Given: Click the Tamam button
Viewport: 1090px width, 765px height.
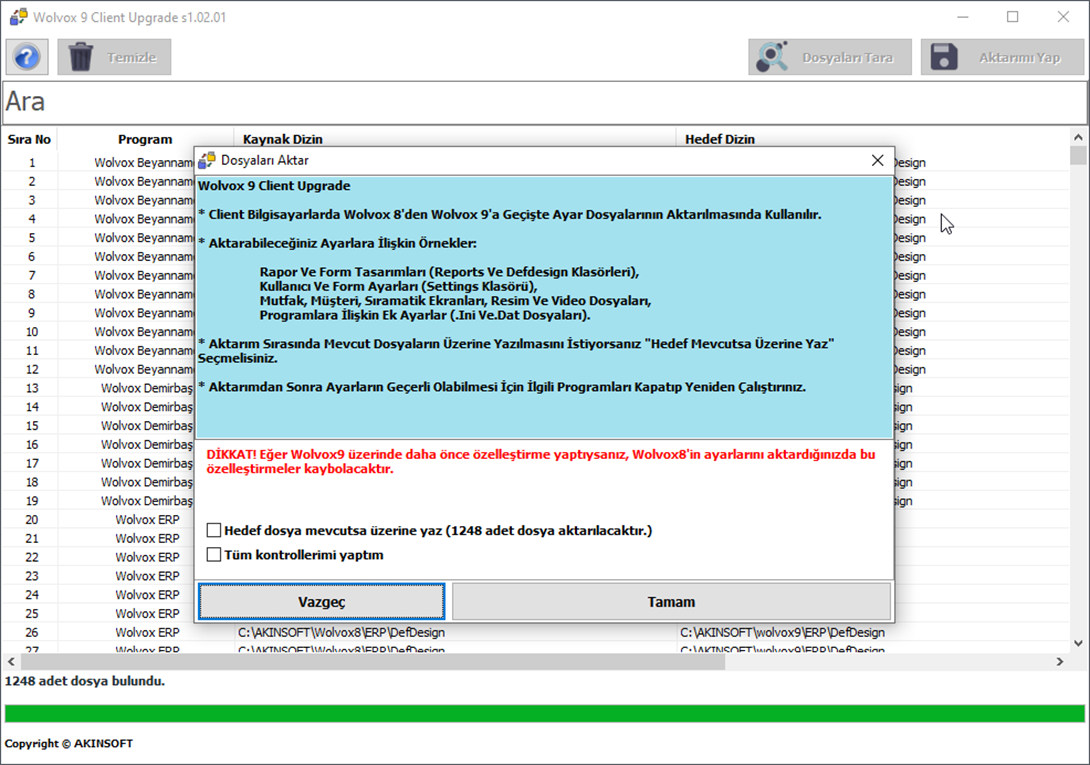Looking at the screenshot, I should click(671, 602).
